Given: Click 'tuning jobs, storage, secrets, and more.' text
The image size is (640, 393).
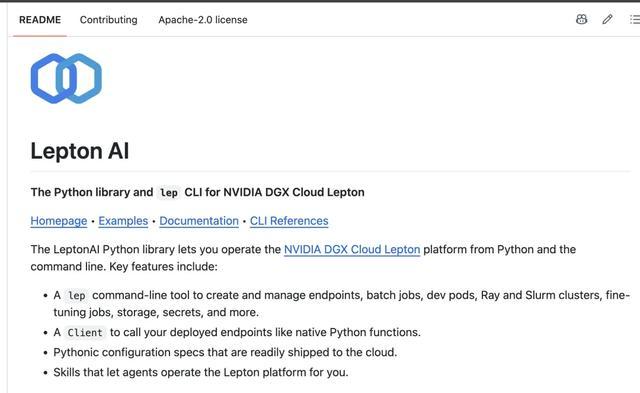Looking at the screenshot, I should 156,312.
